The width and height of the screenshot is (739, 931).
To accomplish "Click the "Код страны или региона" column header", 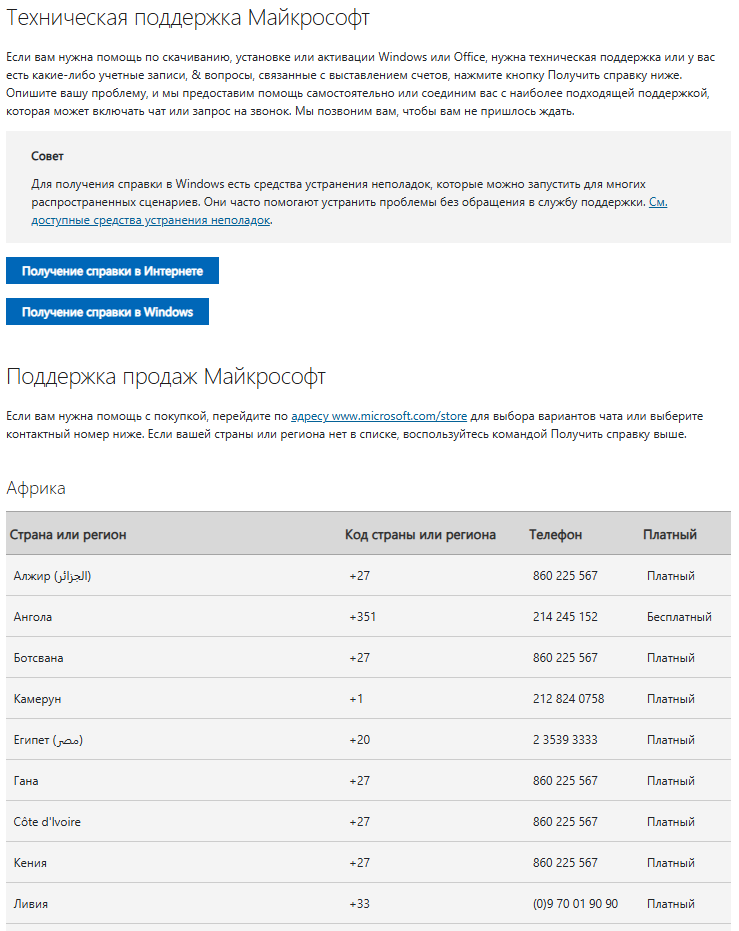I will coord(420,534).
